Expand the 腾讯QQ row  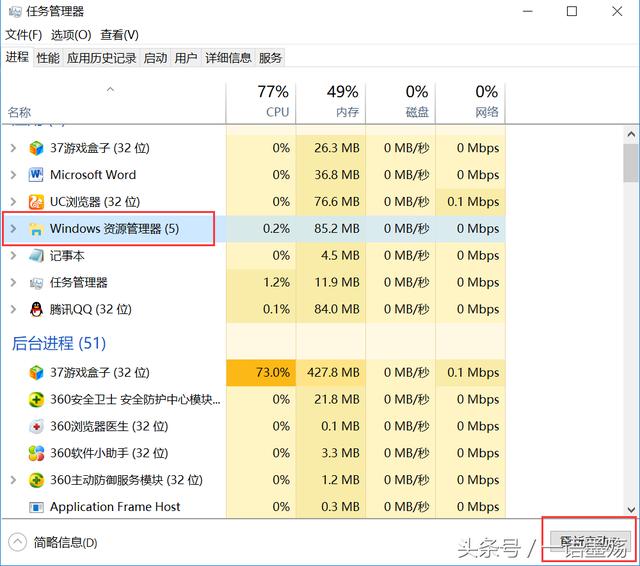pos(13,309)
